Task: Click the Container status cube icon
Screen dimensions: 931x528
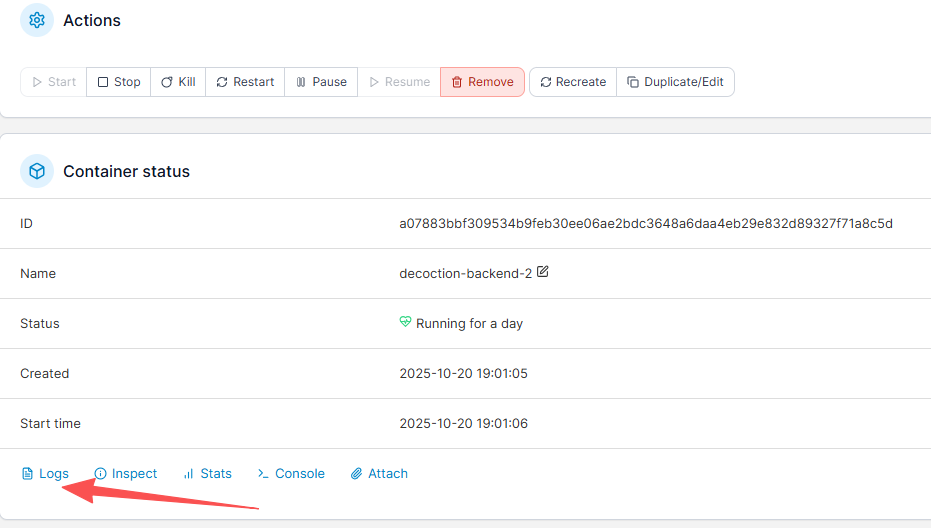Action: tap(37, 171)
